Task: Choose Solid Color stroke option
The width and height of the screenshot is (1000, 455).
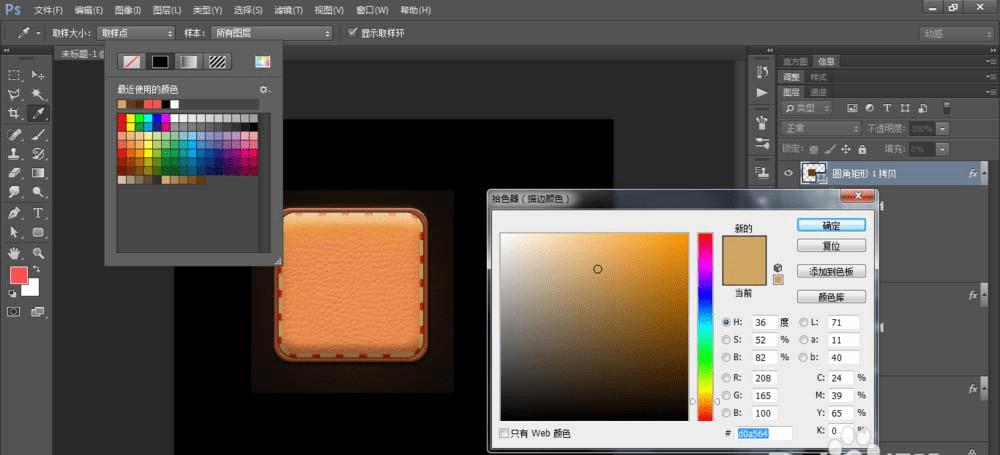Action: (160, 61)
